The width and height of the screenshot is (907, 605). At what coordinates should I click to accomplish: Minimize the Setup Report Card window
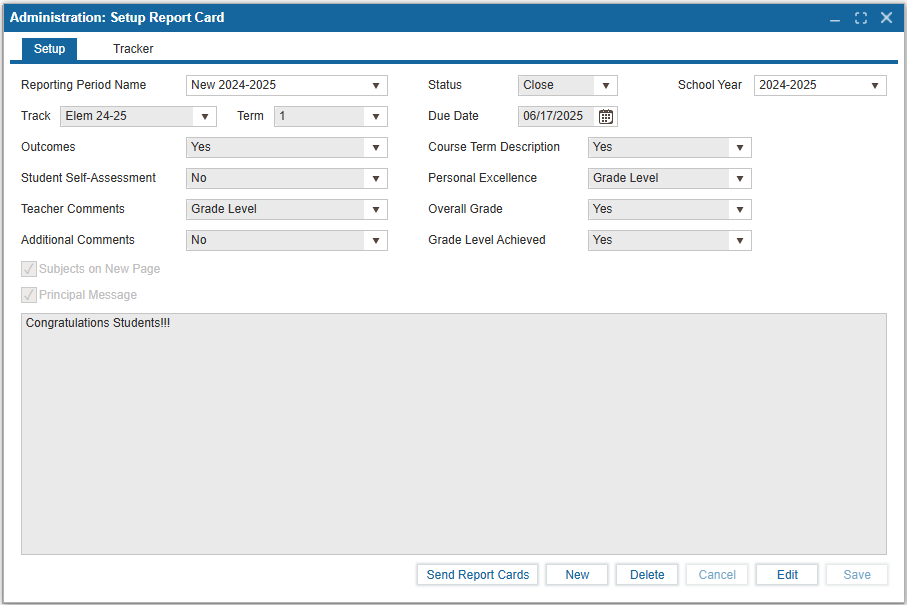click(x=835, y=18)
